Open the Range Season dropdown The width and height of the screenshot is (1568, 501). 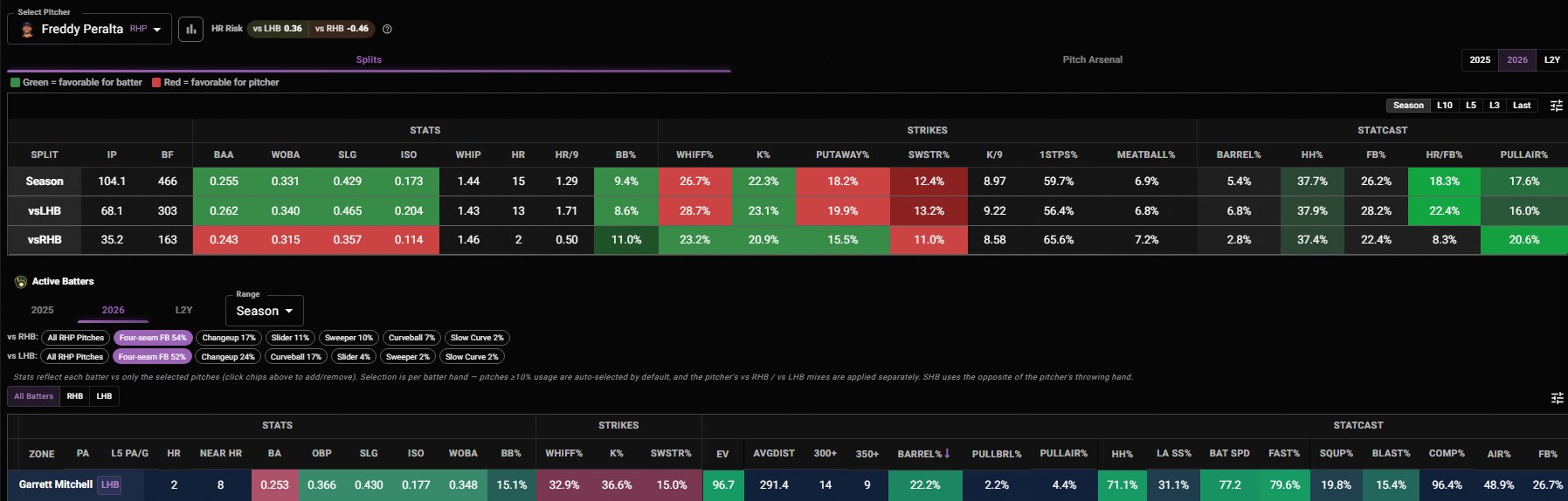click(265, 311)
